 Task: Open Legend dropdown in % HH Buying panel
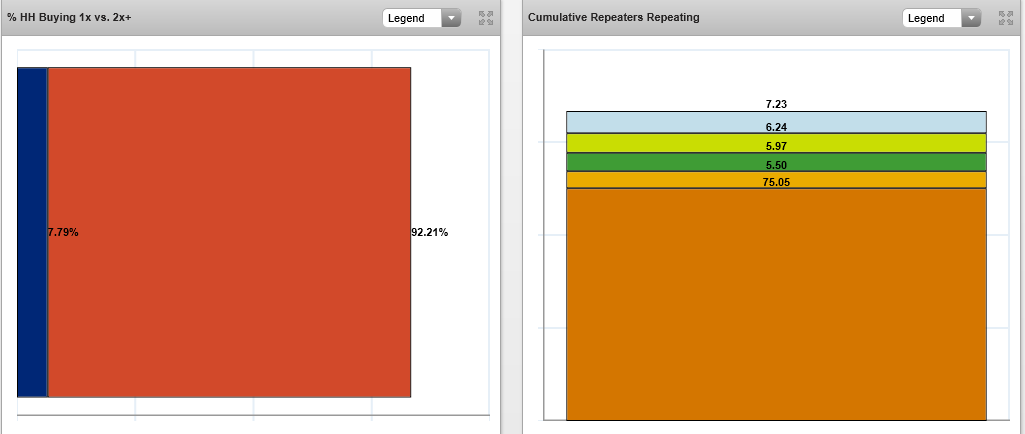(x=421, y=18)
